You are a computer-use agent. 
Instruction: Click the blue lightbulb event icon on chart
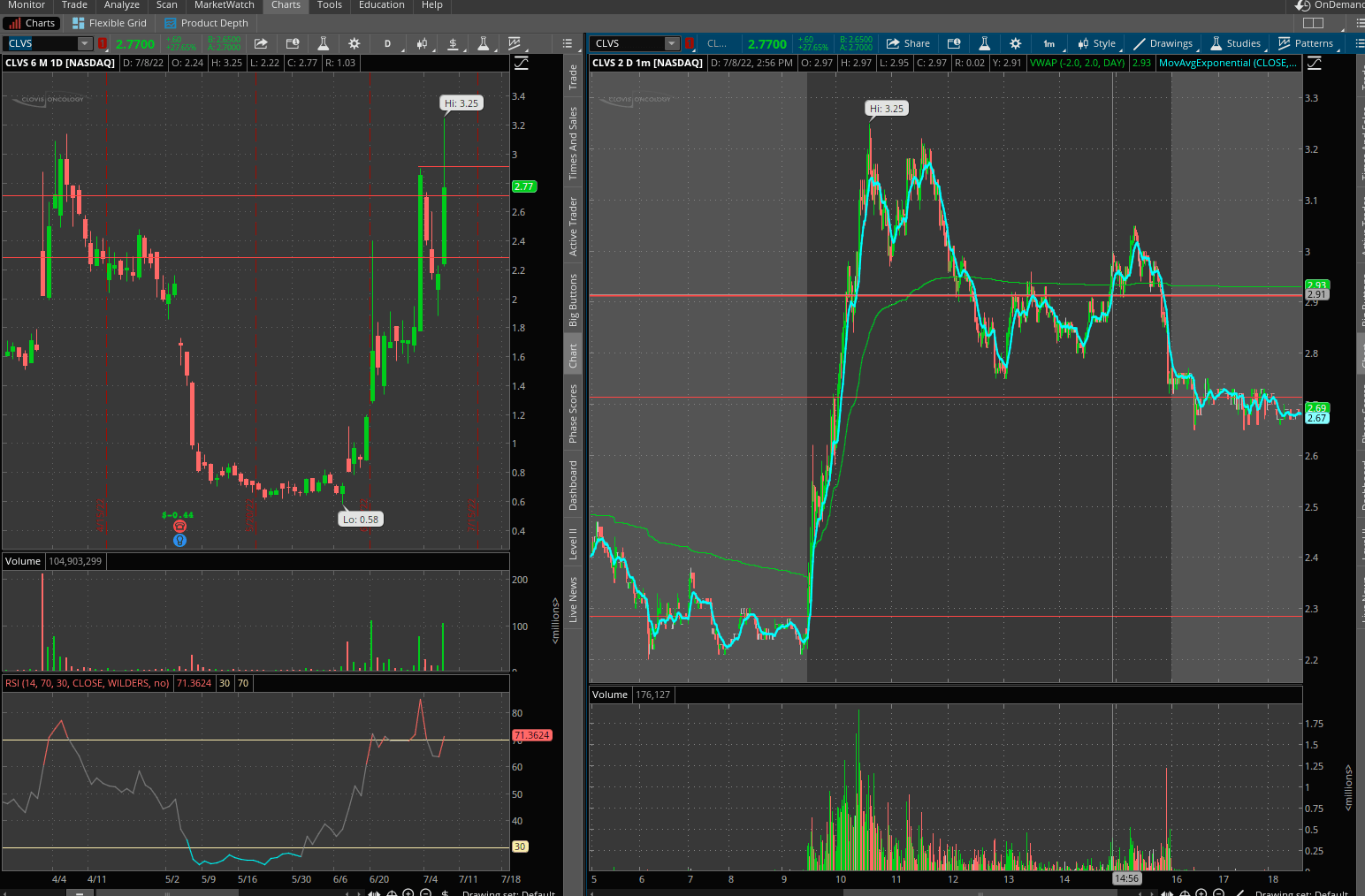(x=179, y=540)
